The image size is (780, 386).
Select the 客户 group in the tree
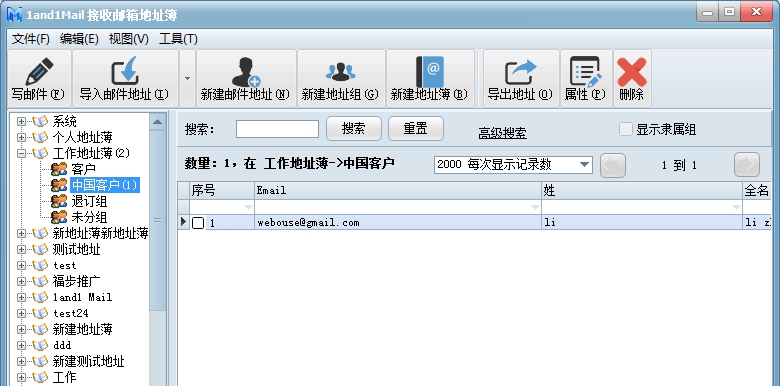83,169
